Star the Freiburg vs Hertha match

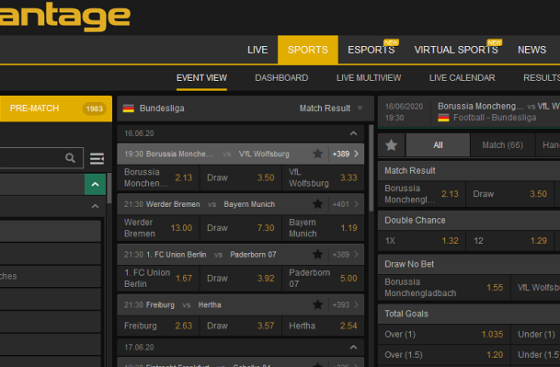[318, 305]
